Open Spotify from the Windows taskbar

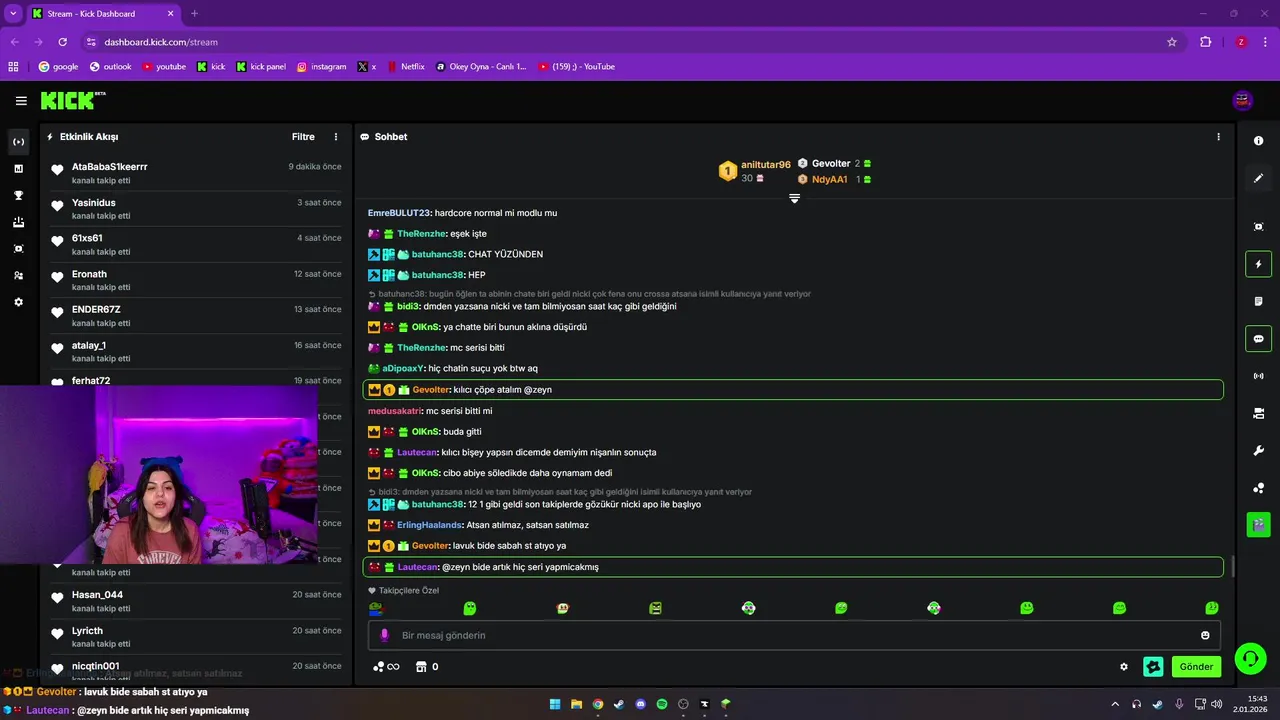(x=662, y=704)
